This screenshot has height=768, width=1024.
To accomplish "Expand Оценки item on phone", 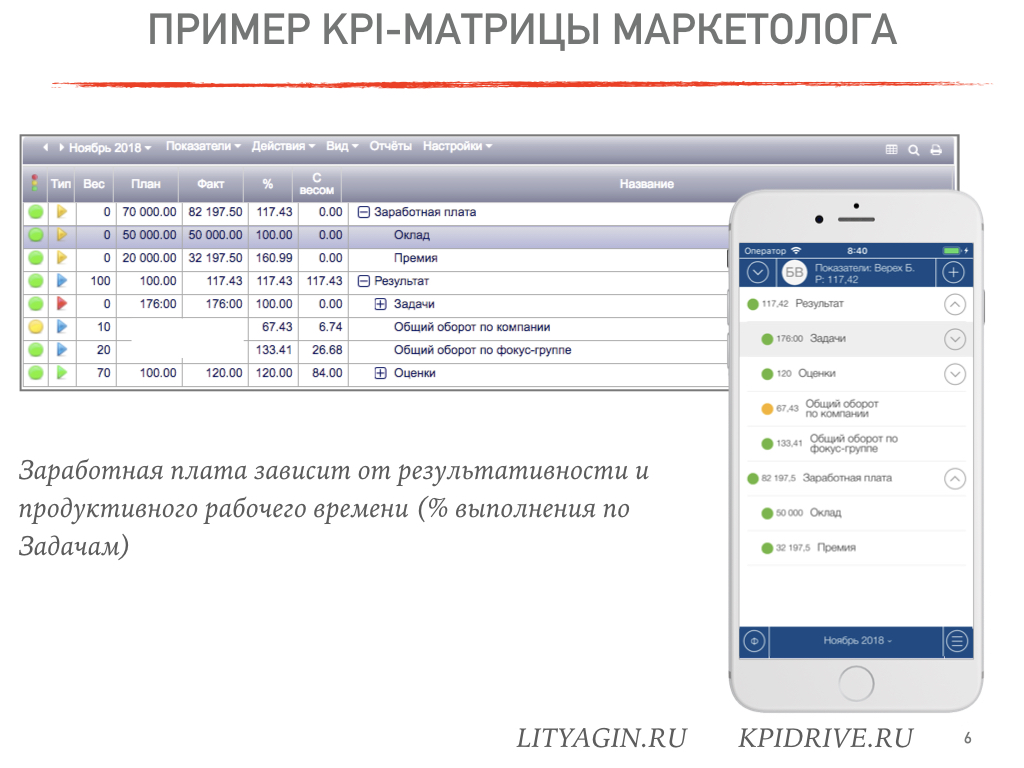I will [x=955, y=374].
